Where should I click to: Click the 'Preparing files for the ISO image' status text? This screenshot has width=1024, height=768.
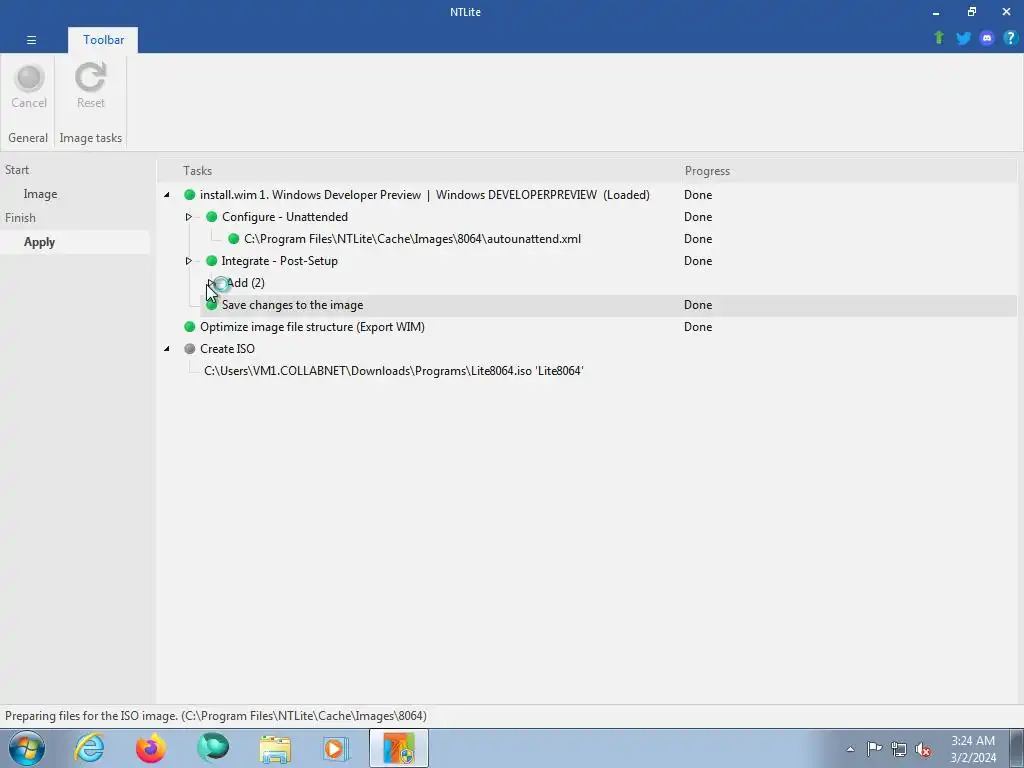click(x=216, y=716)
